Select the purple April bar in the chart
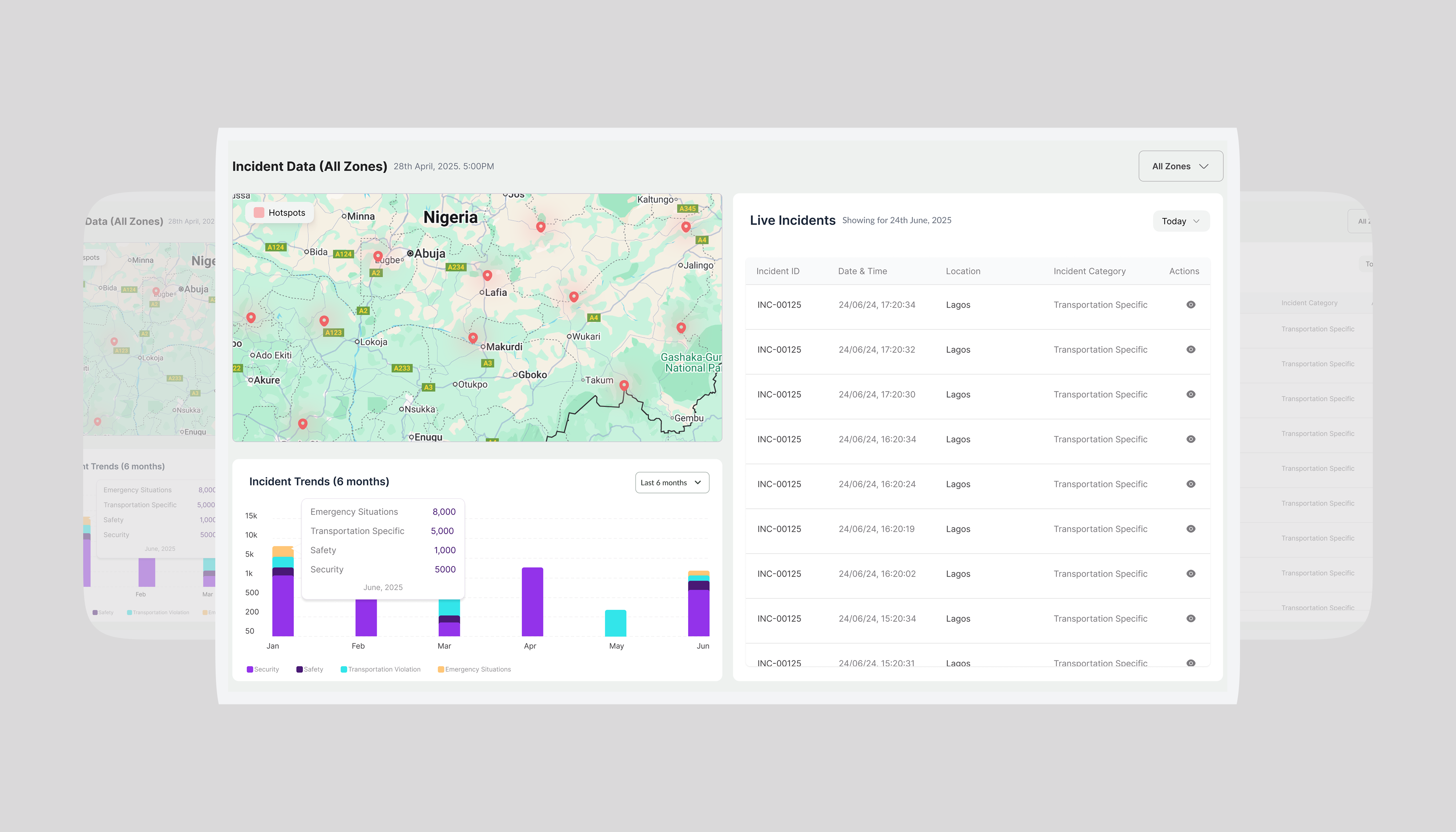This screenshot has height=832, width=1456. tap(532, 602)
